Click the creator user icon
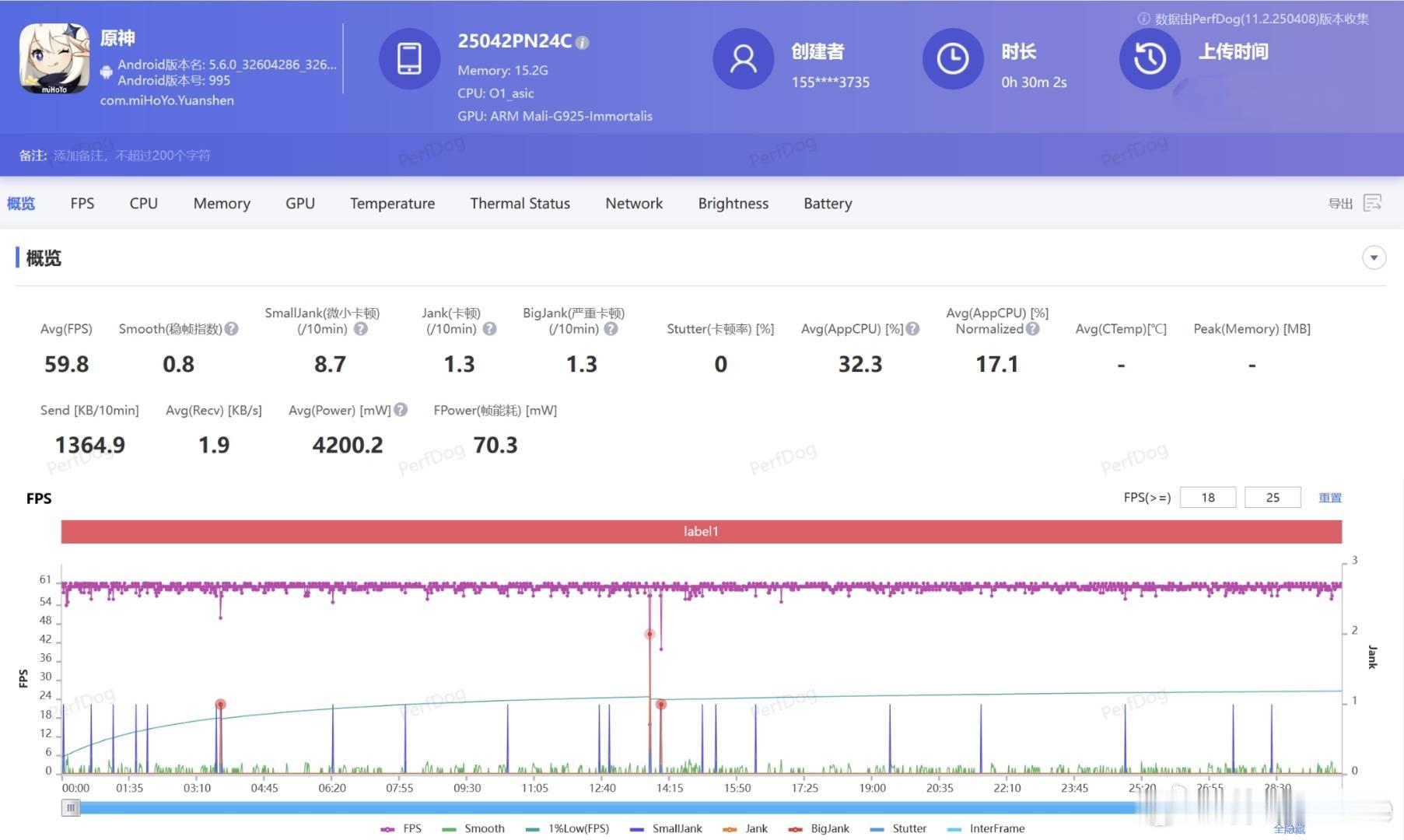 pyautogui.click(x=743, y=59)
